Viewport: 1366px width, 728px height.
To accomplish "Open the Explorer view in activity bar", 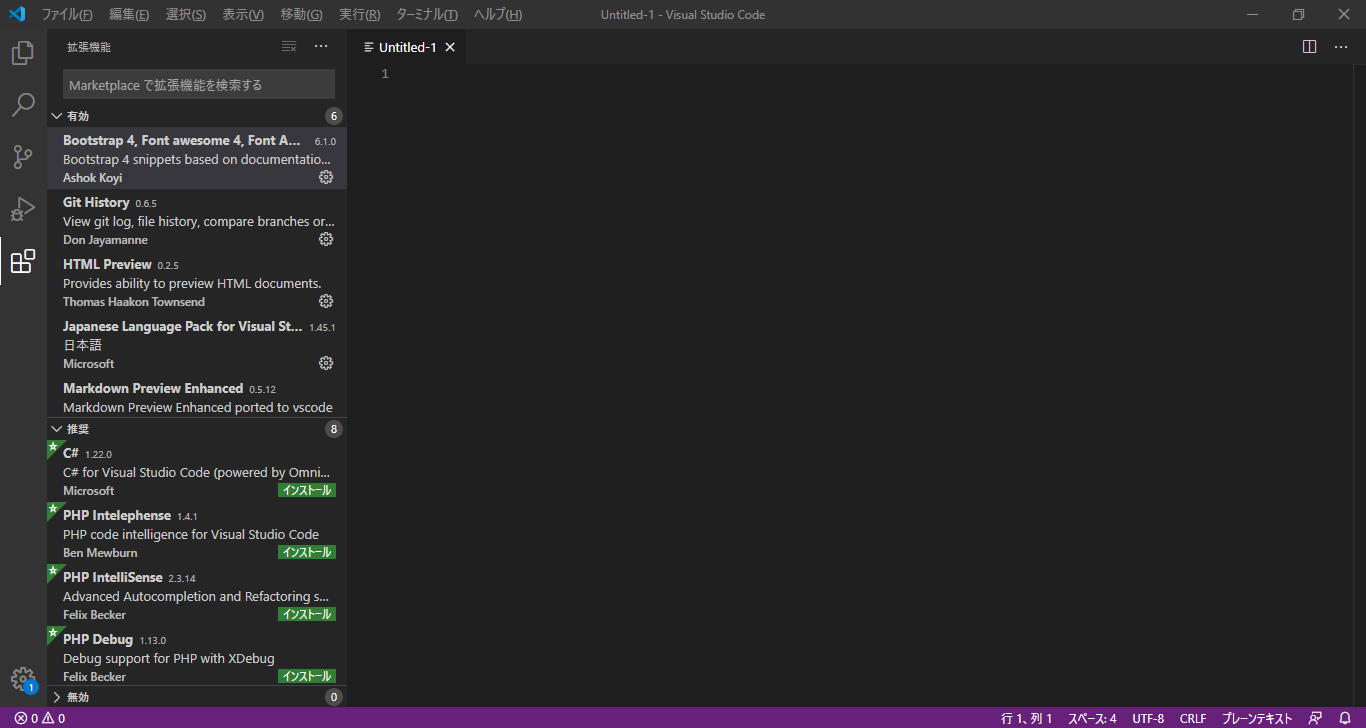I will (23, 53).
